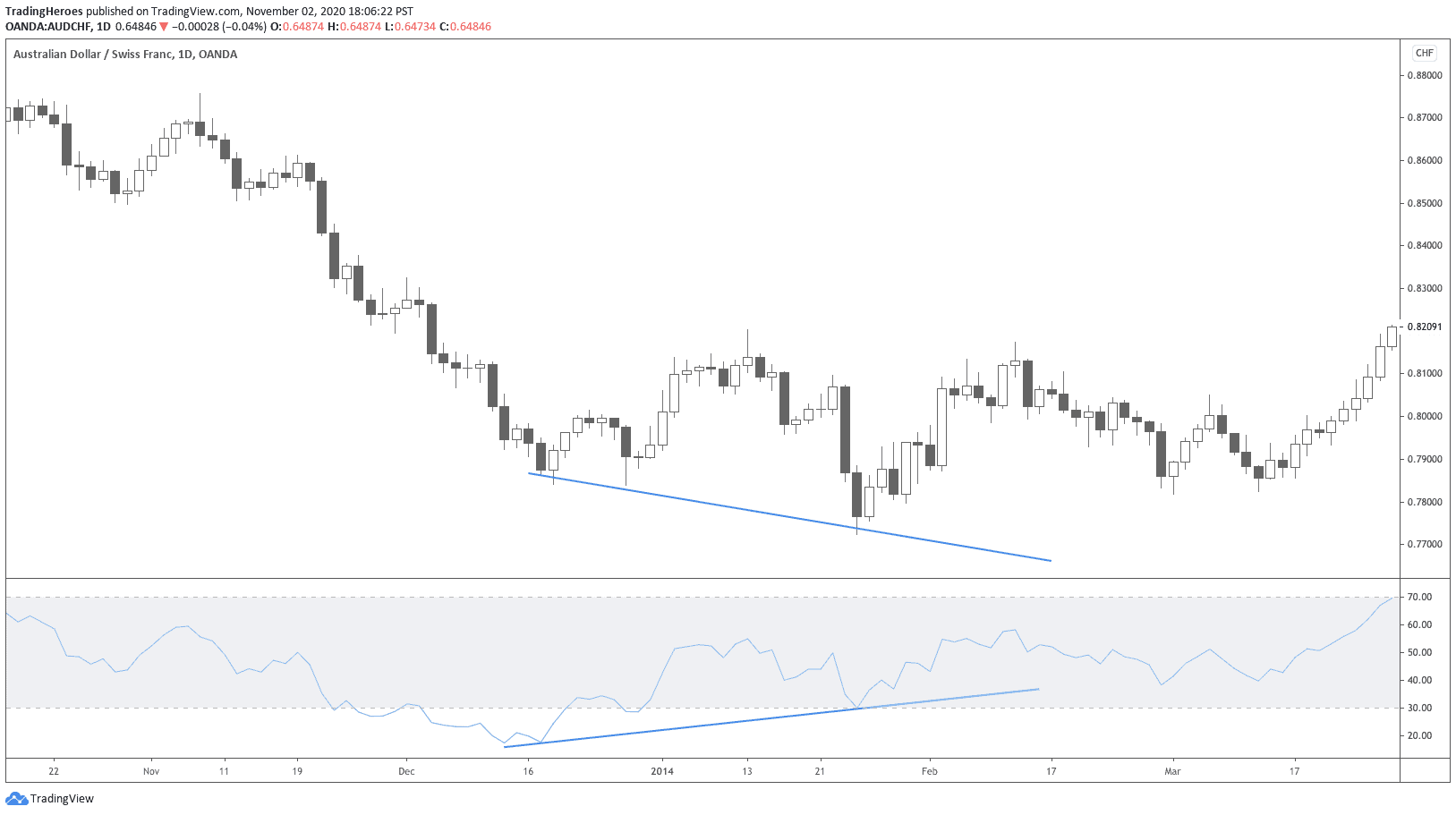This screenshot has width=1456, height=815.
Task: Click the RSI 30.00 axis label
Action: click(x=1419, y=708)
